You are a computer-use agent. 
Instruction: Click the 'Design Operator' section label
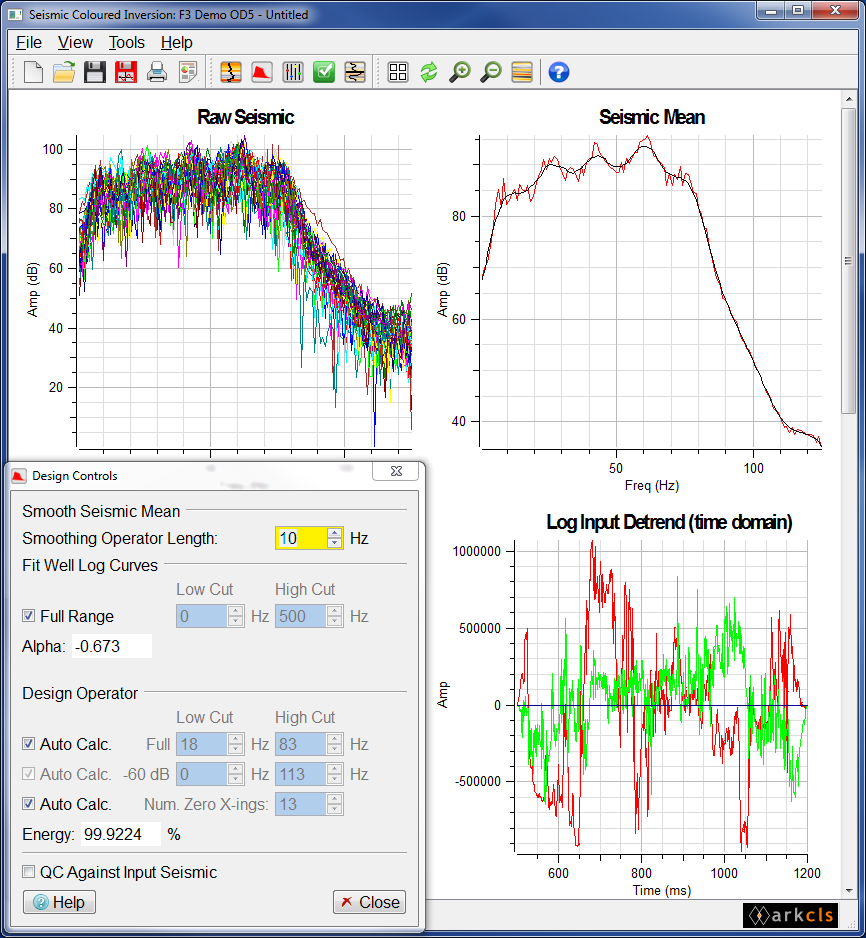(80, 693)
